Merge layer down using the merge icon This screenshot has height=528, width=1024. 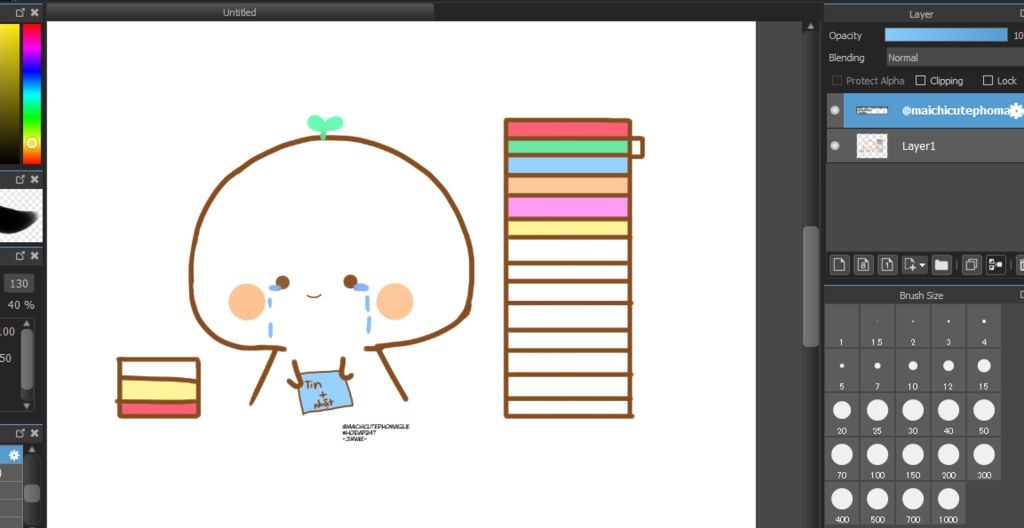[x=995, y=265]
